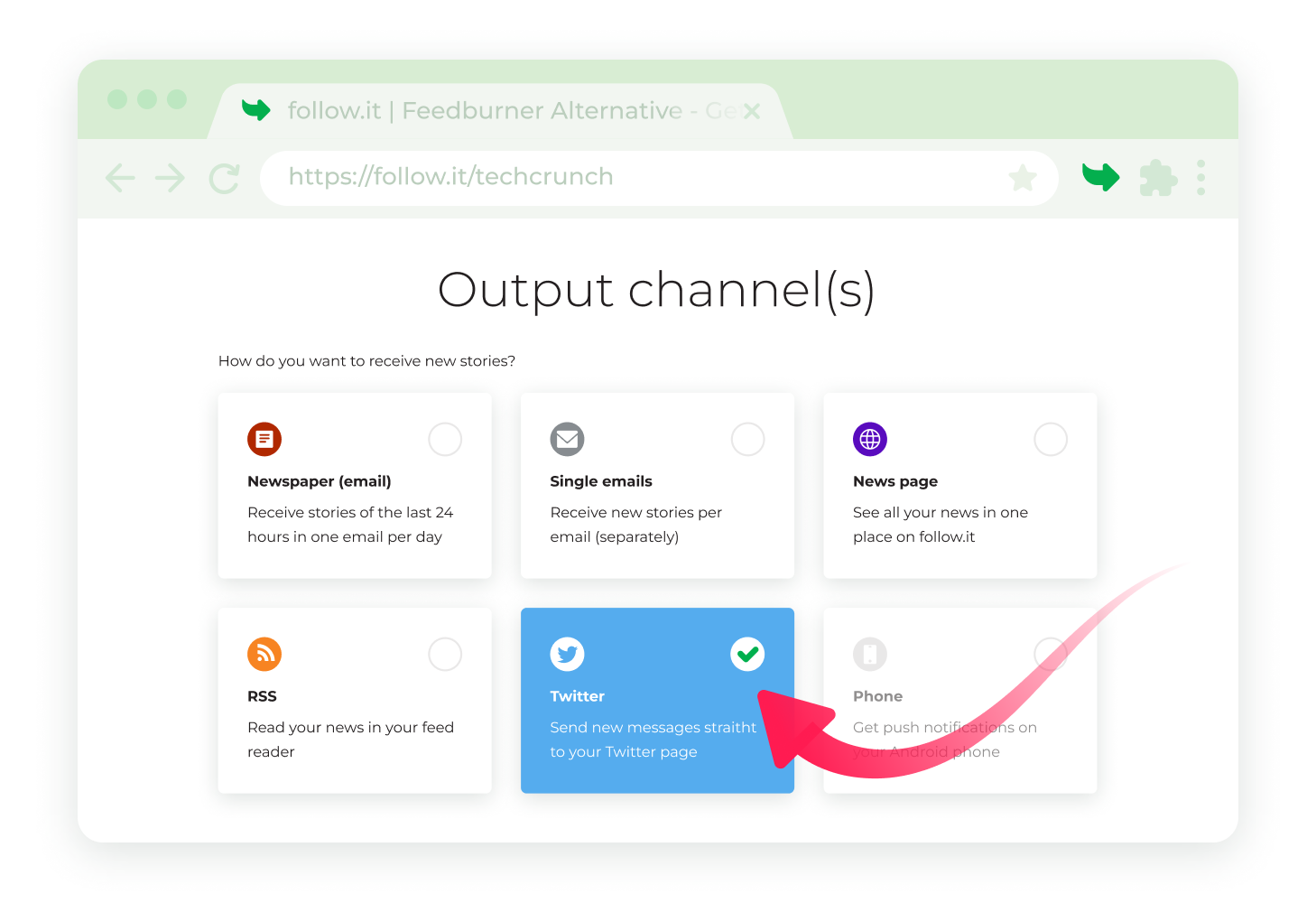Select the Phone radio button
Image resolution: width=1316 pixels, height=903 pixels.
(x=1051, y=654)
